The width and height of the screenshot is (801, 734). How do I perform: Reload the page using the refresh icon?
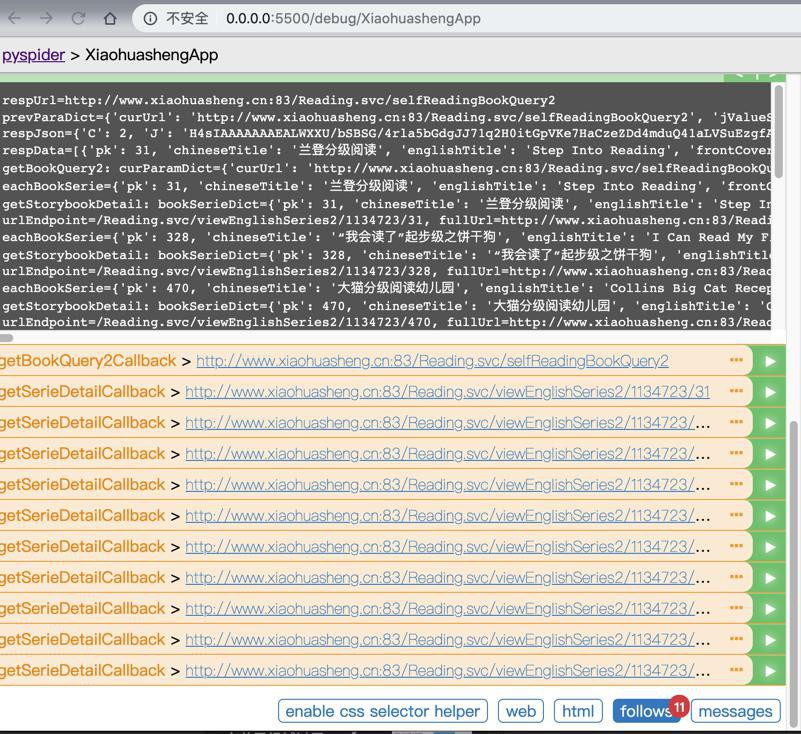(x=78, y=19)
